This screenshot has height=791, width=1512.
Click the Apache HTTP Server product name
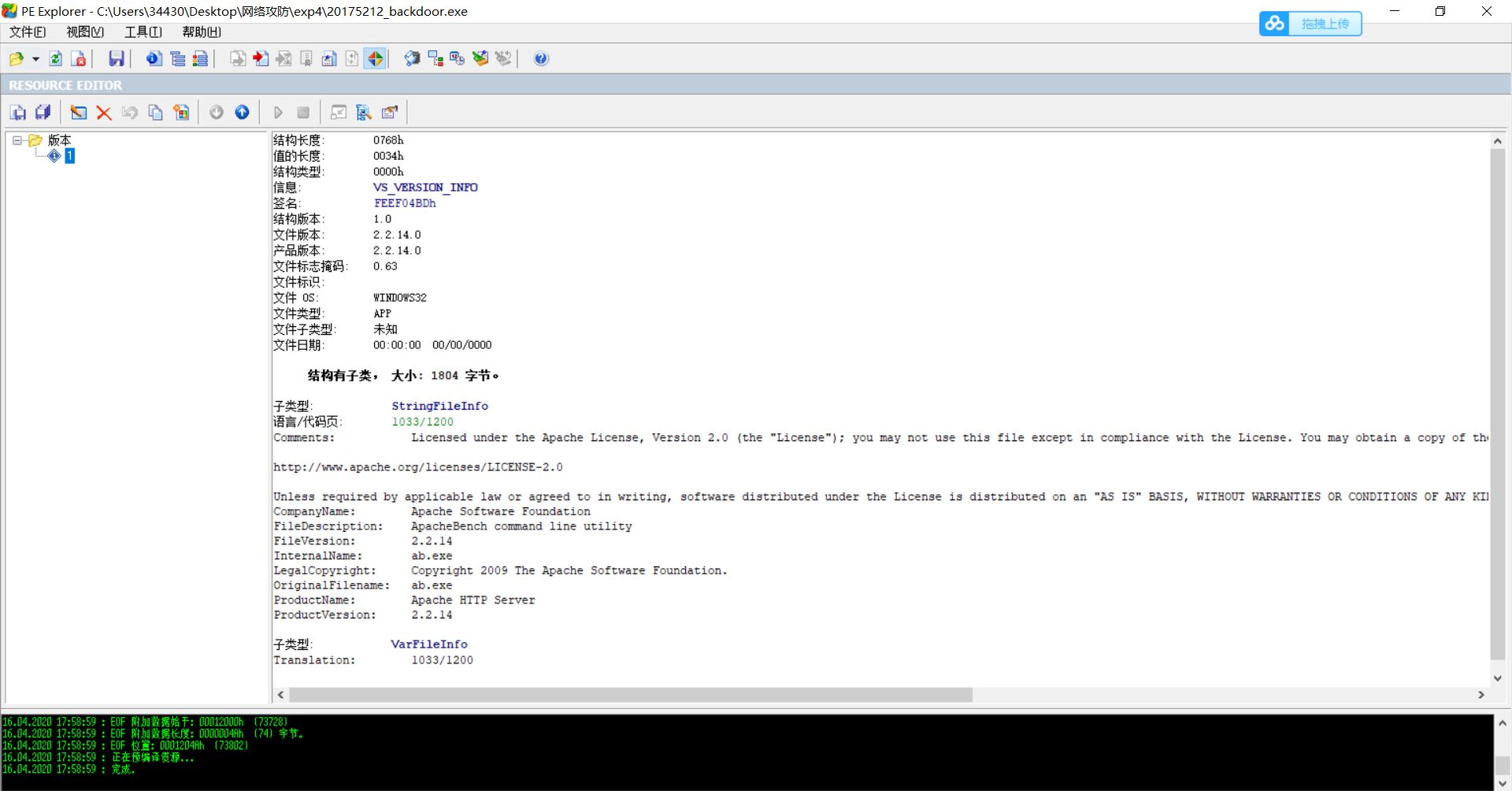pyautogui.click(x=473, y=600)
